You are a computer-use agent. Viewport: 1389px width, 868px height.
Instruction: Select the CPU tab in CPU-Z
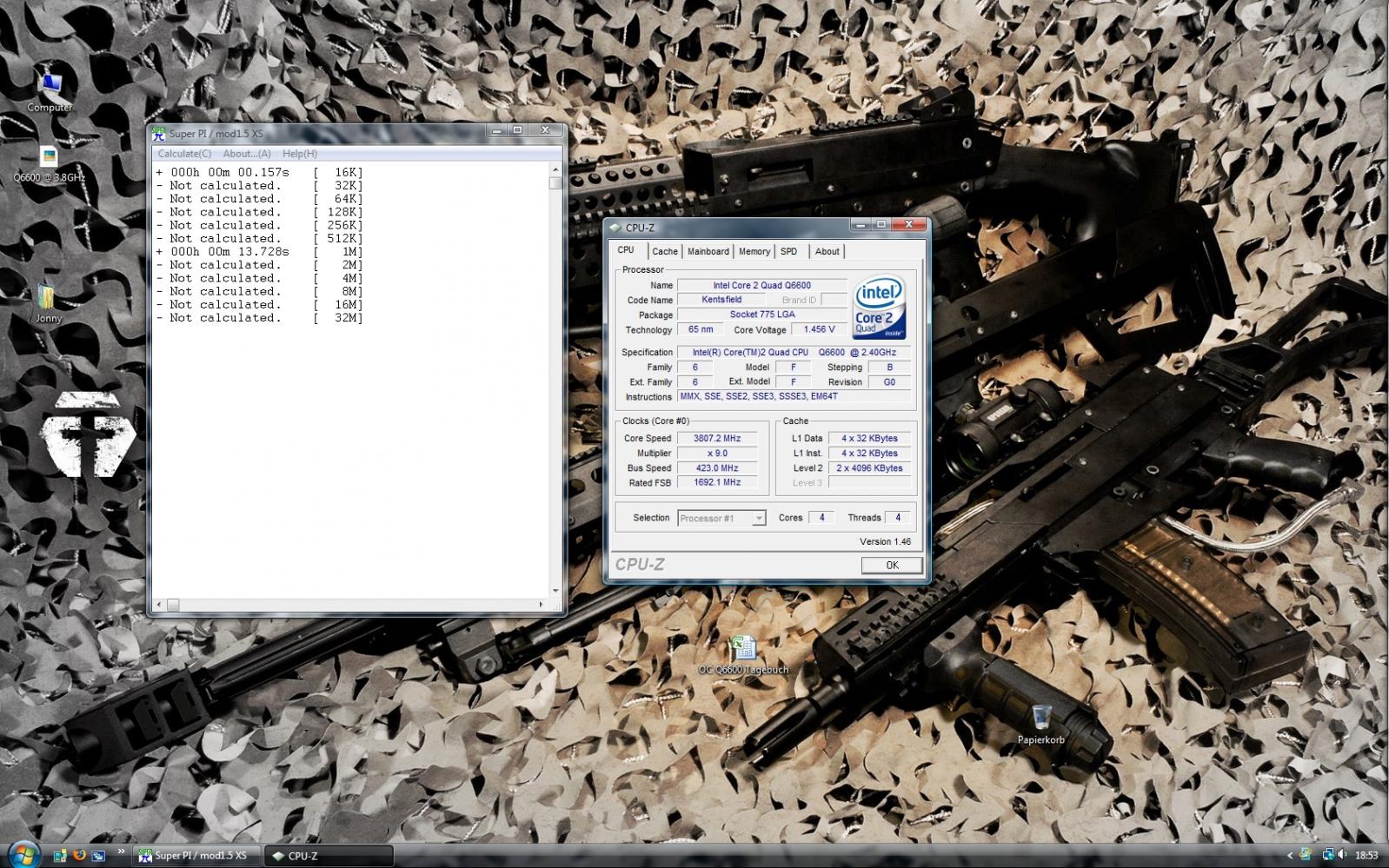(x=626, y=249)
